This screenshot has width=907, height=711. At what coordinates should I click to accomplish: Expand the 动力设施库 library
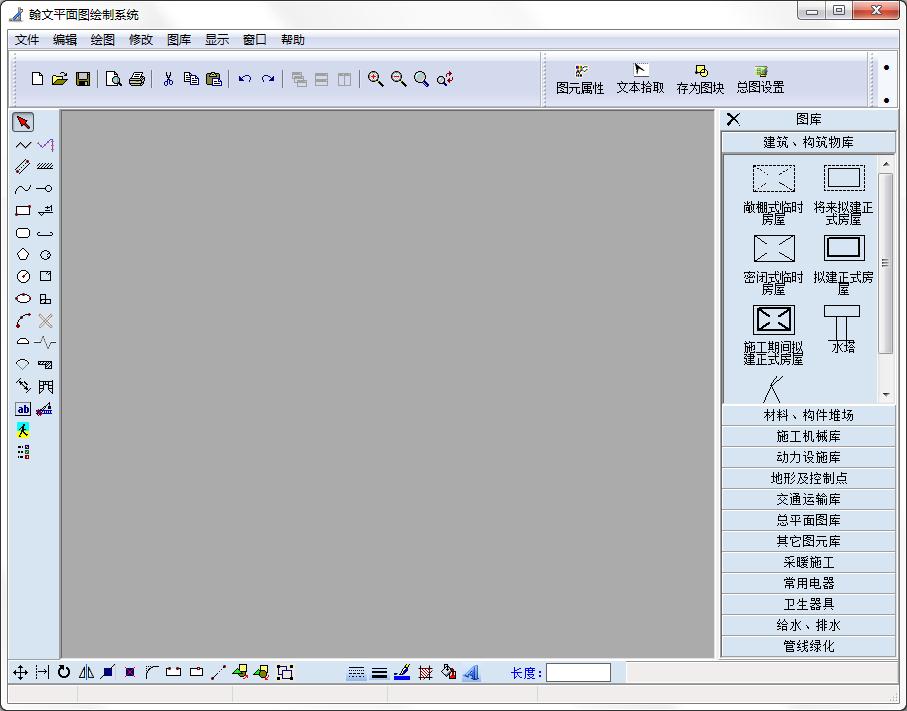[808, 457]
